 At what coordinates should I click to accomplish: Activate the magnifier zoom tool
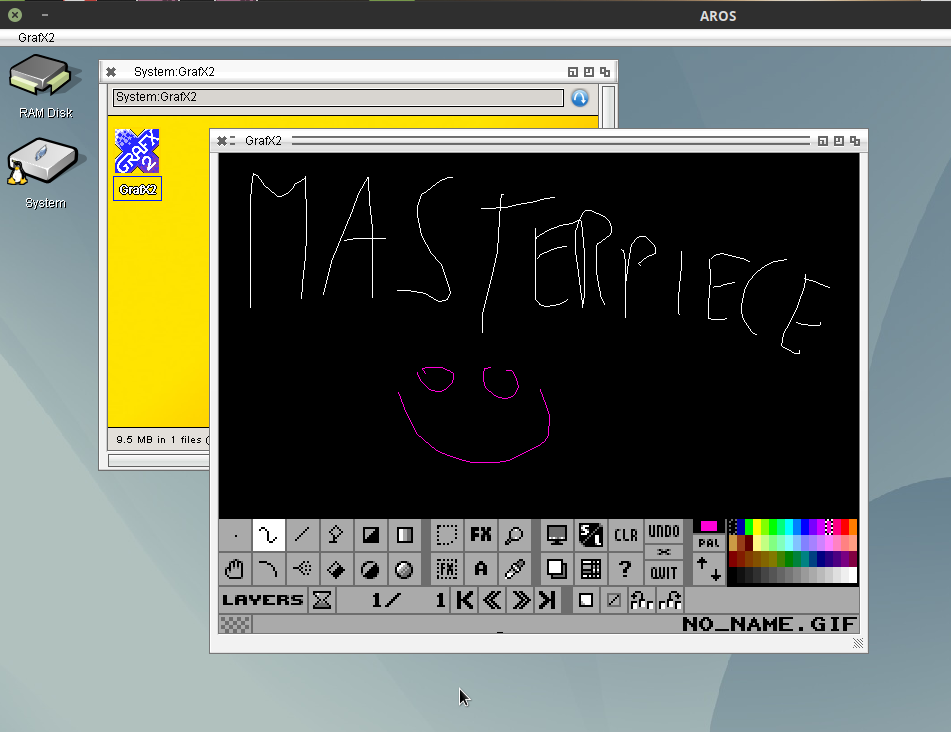[x=514, y=535]
